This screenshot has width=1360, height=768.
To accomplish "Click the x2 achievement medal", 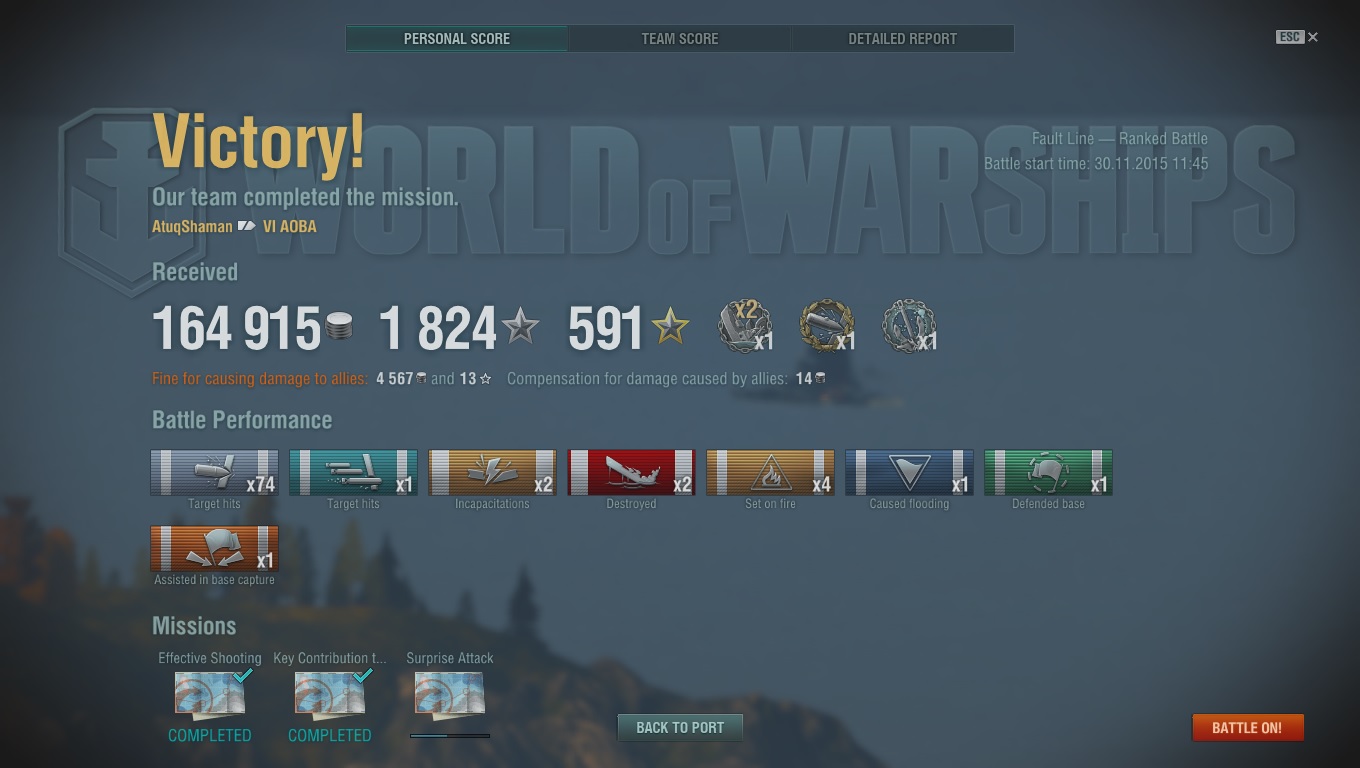I will [746, 327].
